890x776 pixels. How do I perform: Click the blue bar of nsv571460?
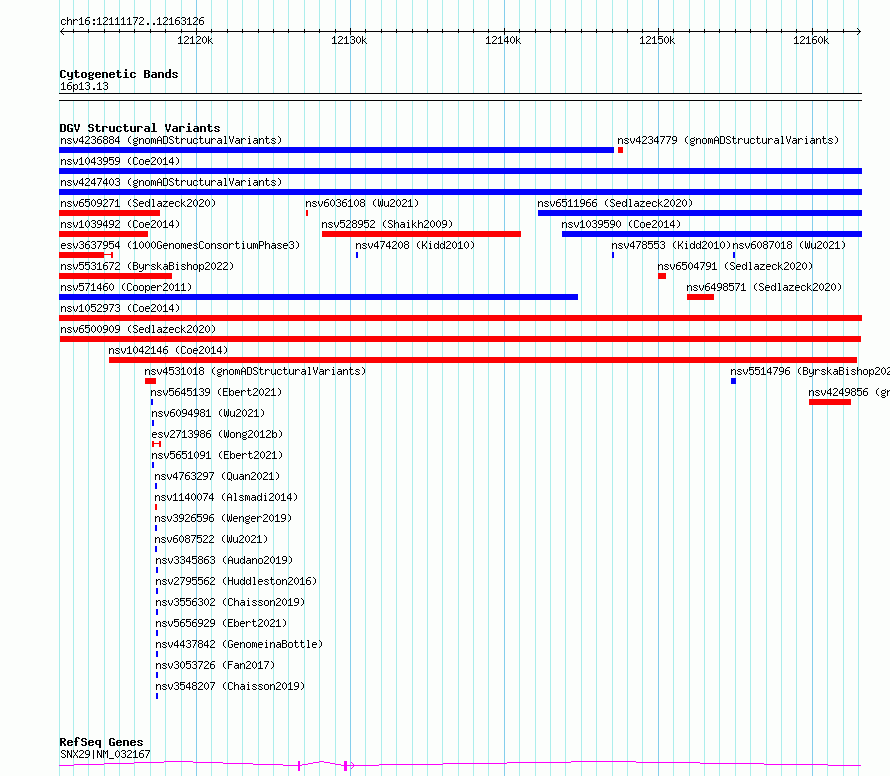click(x=318, y=297)
